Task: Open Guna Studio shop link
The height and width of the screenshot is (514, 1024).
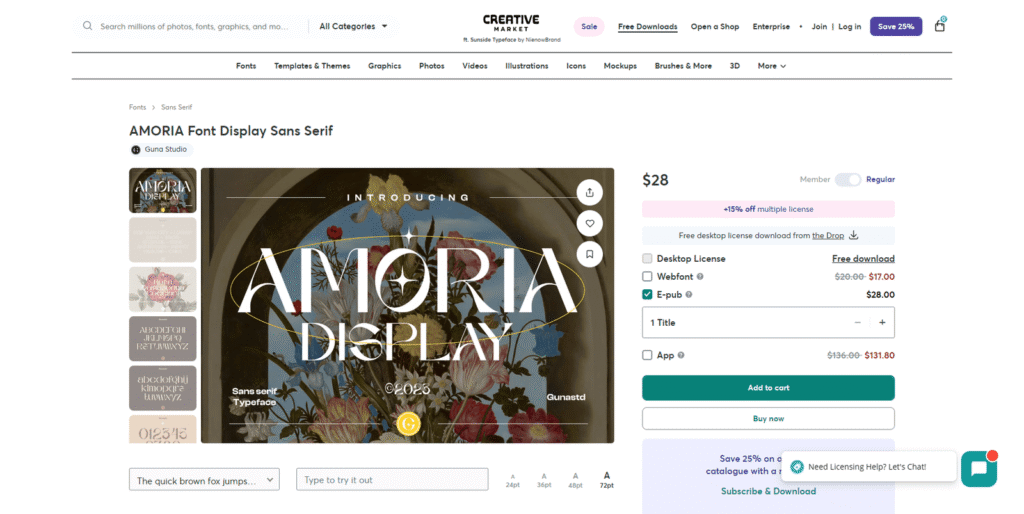Action: (166, 150)
